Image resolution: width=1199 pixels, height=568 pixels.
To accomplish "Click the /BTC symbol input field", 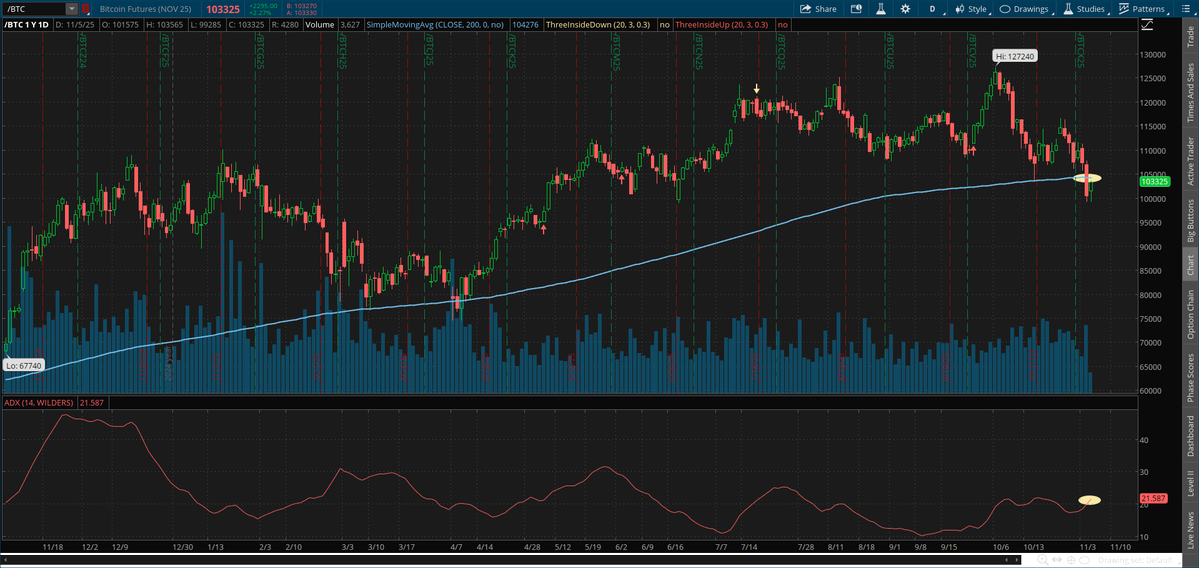I will coord(34,9).
